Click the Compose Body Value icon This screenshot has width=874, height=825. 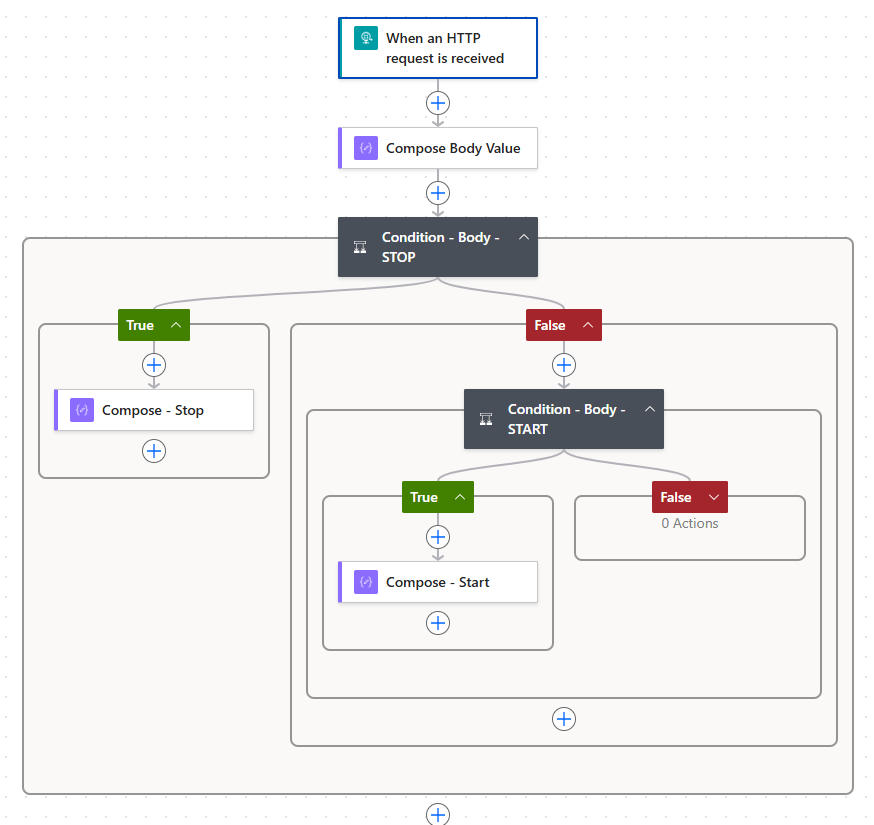click(366, 148)
